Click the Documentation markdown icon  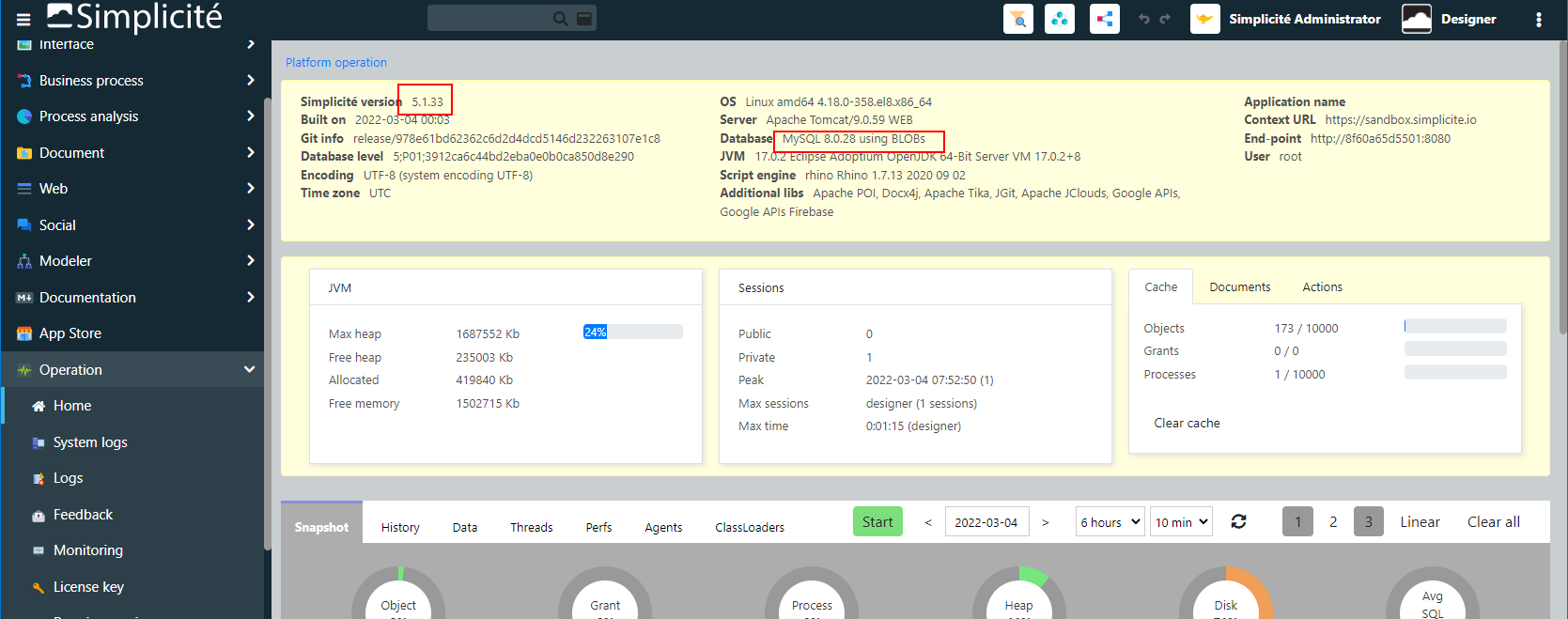pyautogui.click(x=24, y=298)
